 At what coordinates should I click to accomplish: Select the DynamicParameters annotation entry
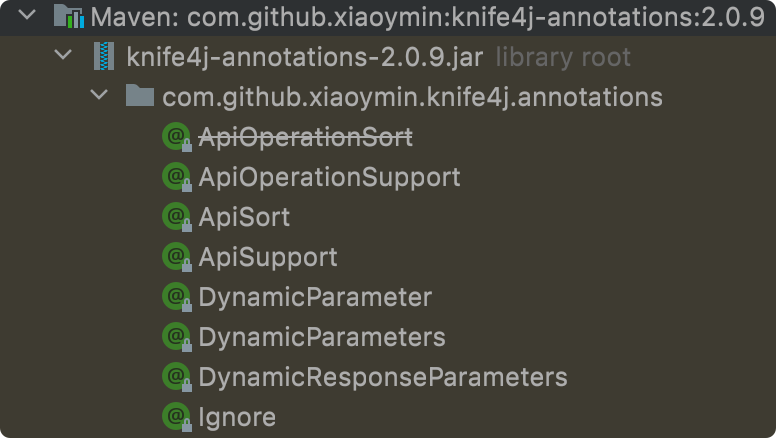[x=322, y=338]
